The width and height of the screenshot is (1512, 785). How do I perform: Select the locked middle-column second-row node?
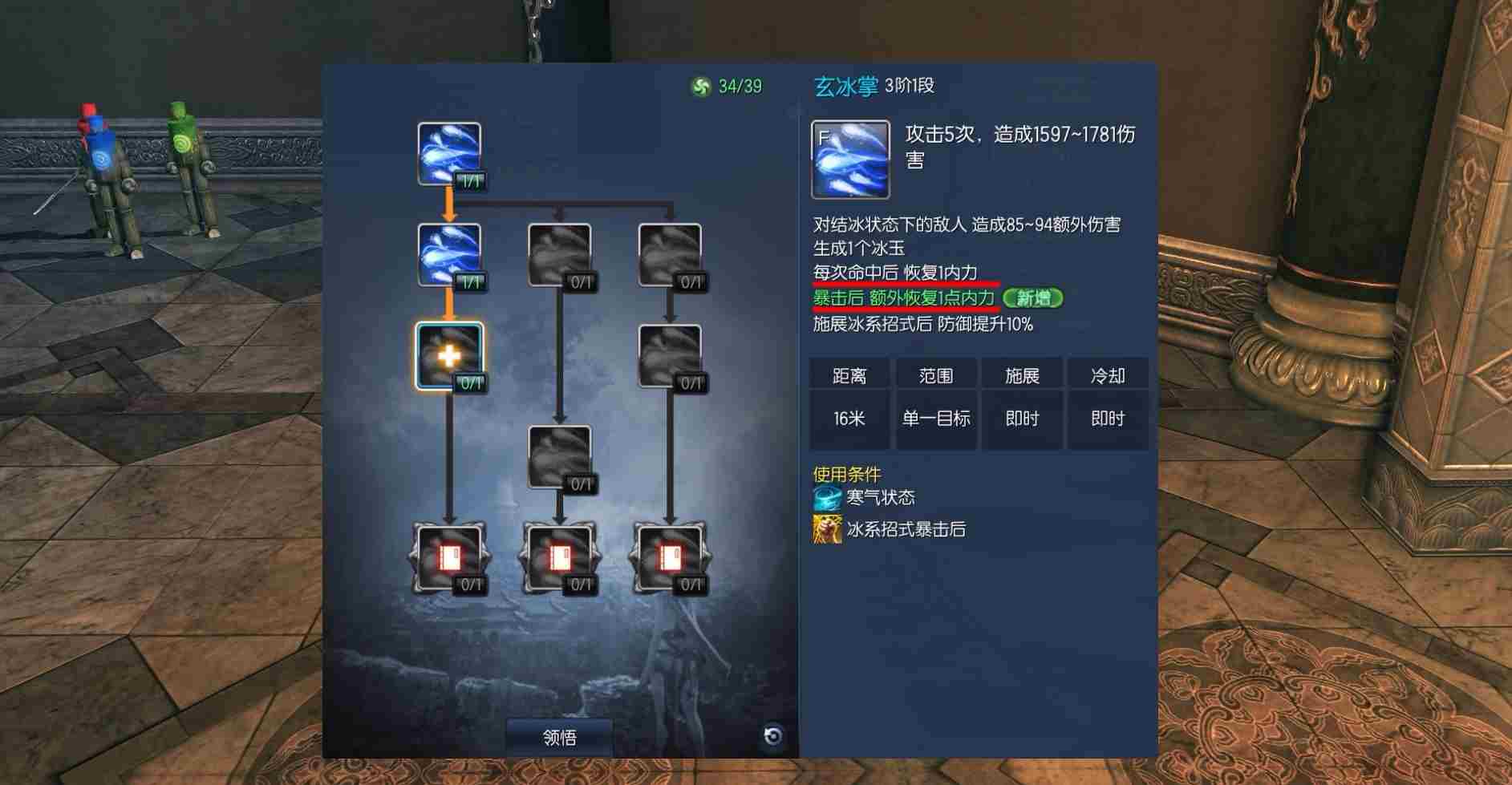[560, 255]
